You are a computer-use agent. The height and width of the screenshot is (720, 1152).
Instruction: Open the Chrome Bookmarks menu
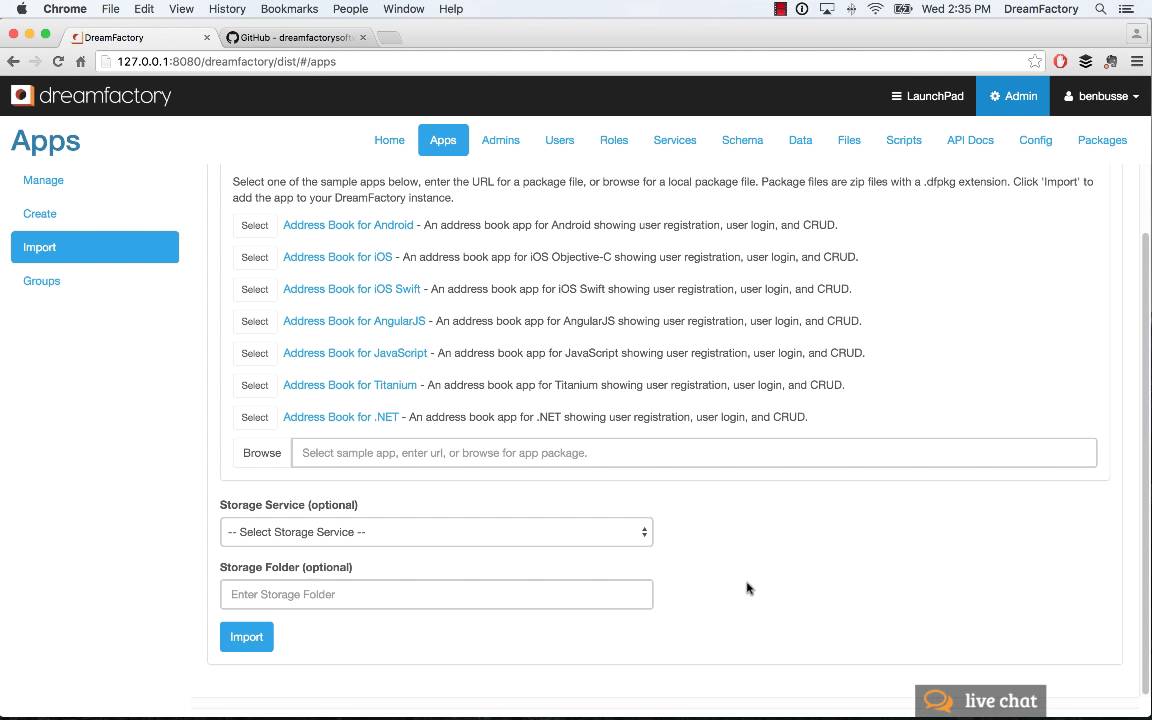(x=289, y=9)
